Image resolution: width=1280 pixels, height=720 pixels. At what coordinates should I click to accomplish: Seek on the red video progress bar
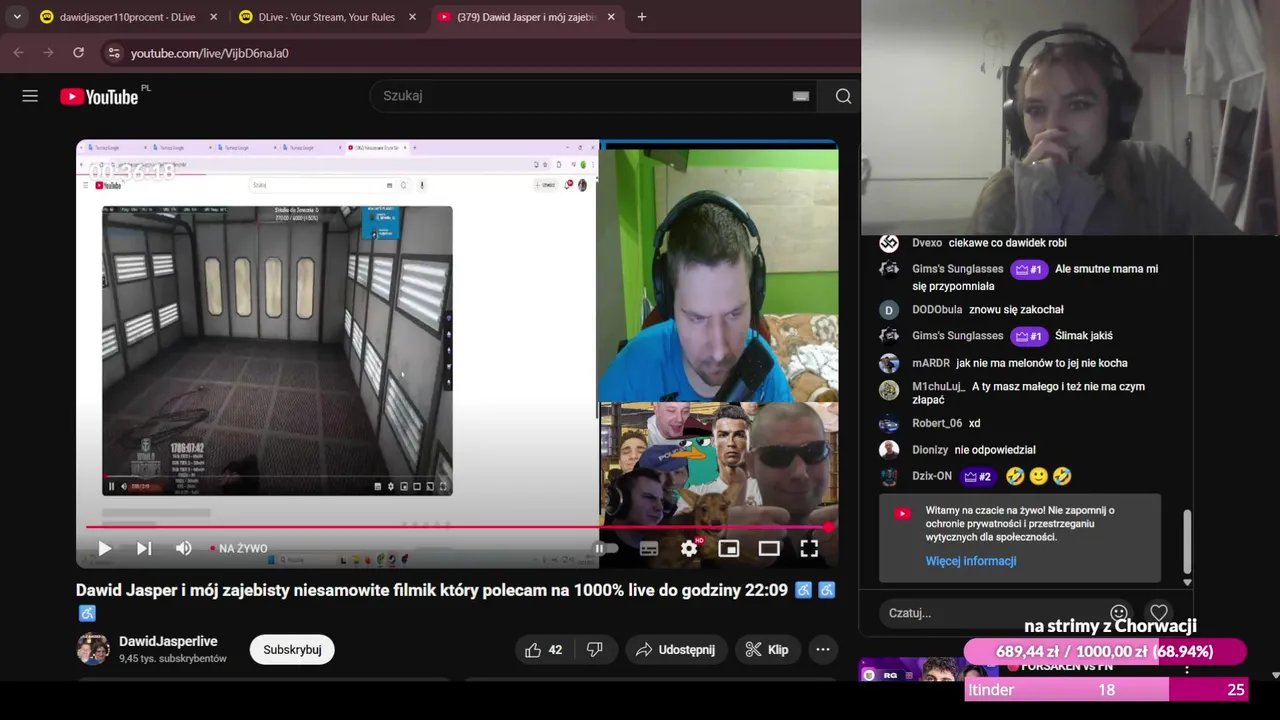point(457,527)
